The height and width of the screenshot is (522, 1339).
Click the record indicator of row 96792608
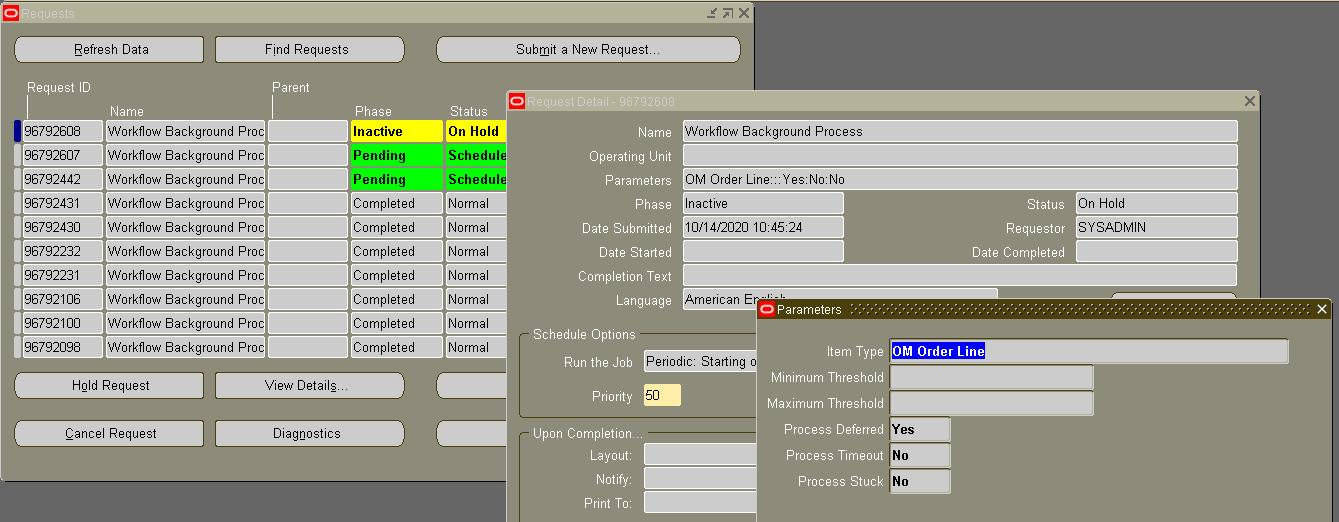click(17, 131)
